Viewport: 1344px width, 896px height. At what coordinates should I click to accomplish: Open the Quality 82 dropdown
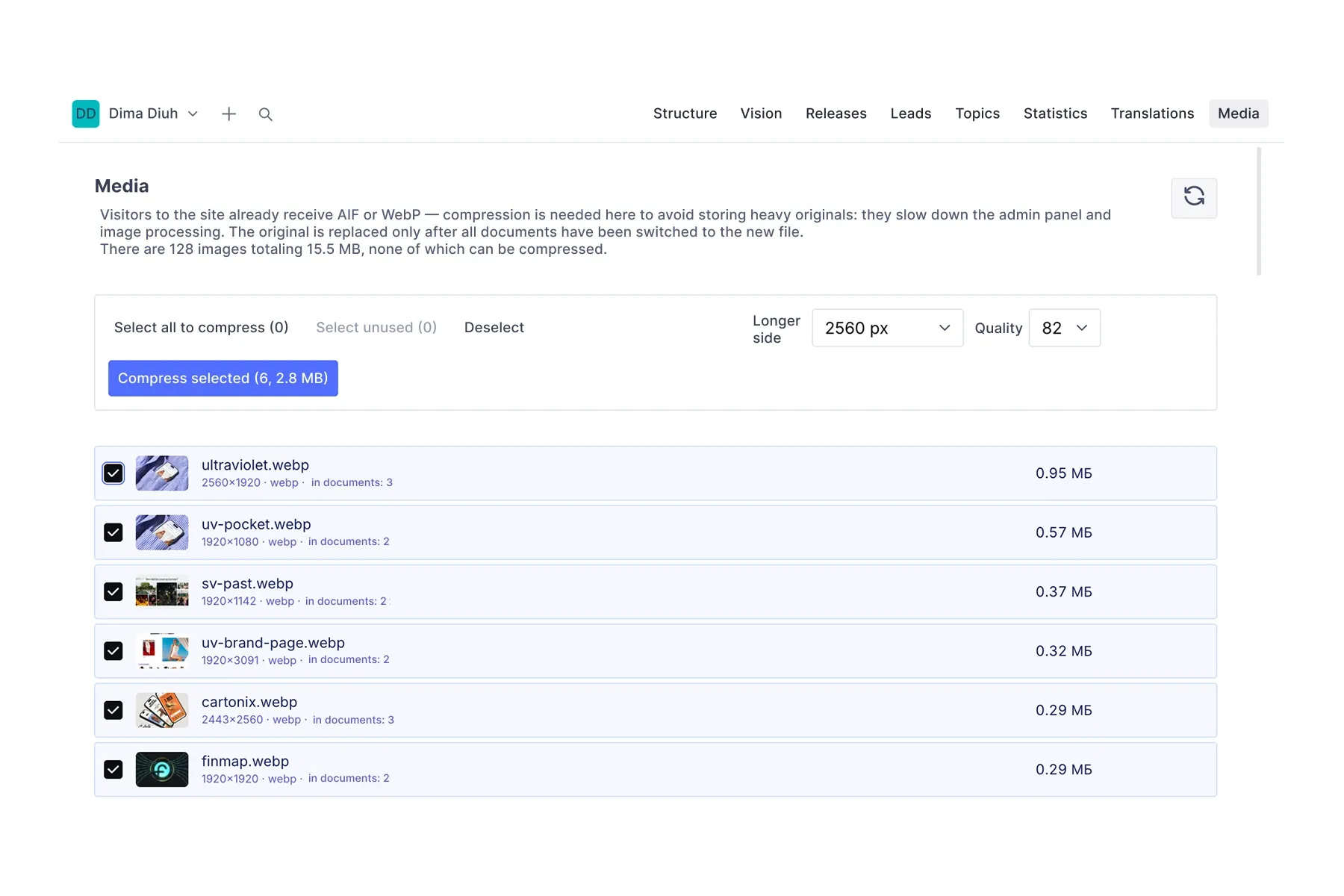click(1064, 328)
